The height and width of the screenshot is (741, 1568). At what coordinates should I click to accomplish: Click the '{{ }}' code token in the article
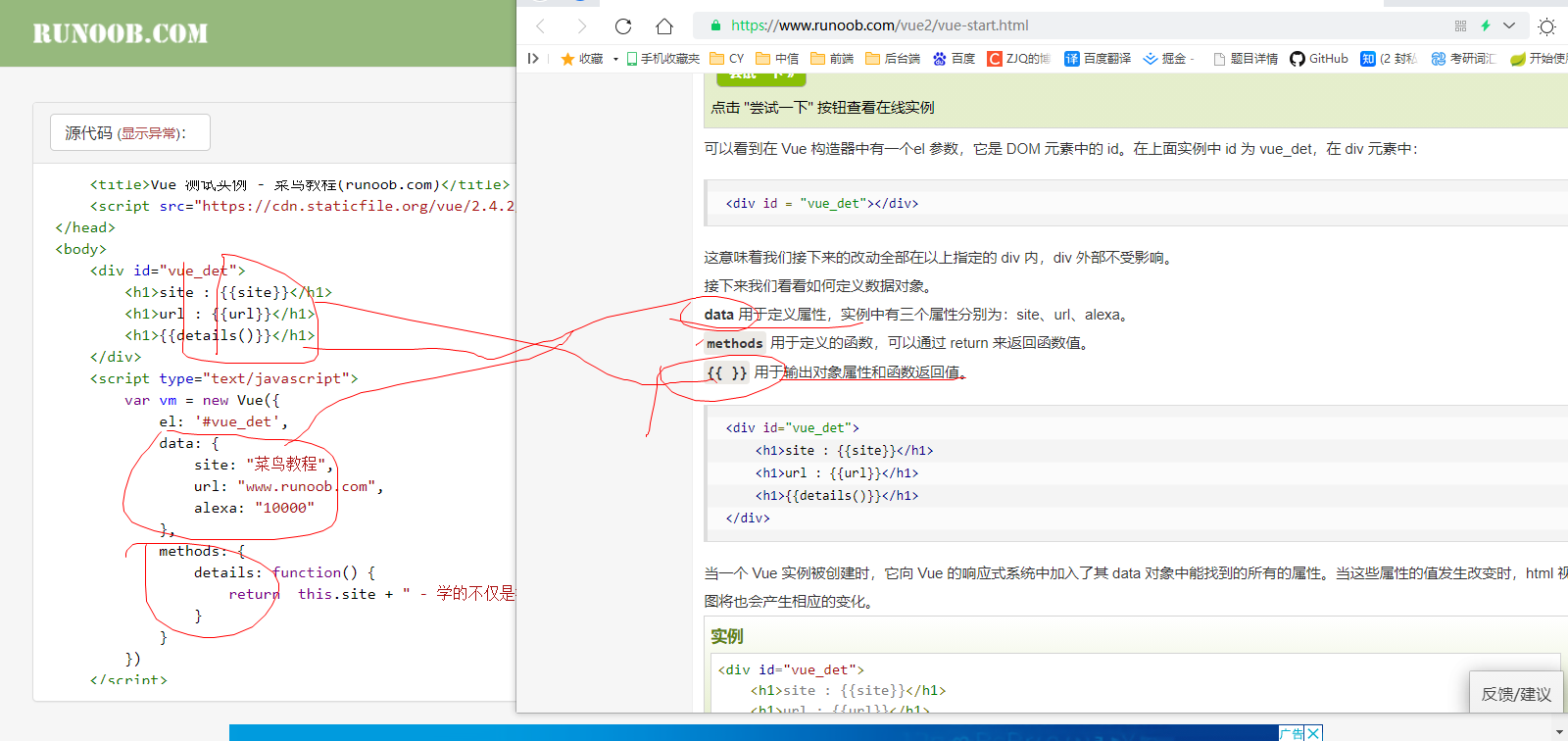727,372
